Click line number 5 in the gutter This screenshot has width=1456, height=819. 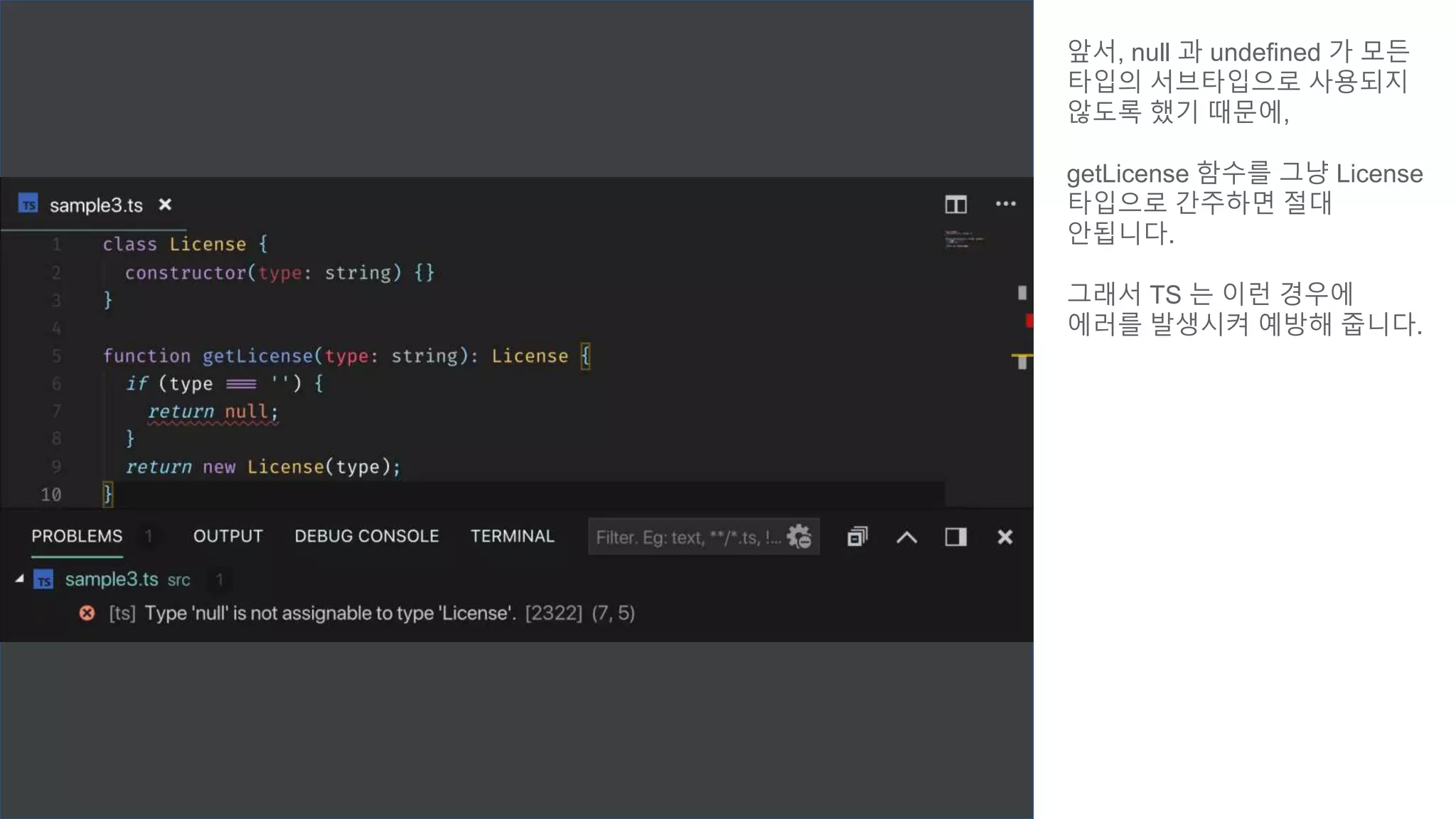coord(56,355)
